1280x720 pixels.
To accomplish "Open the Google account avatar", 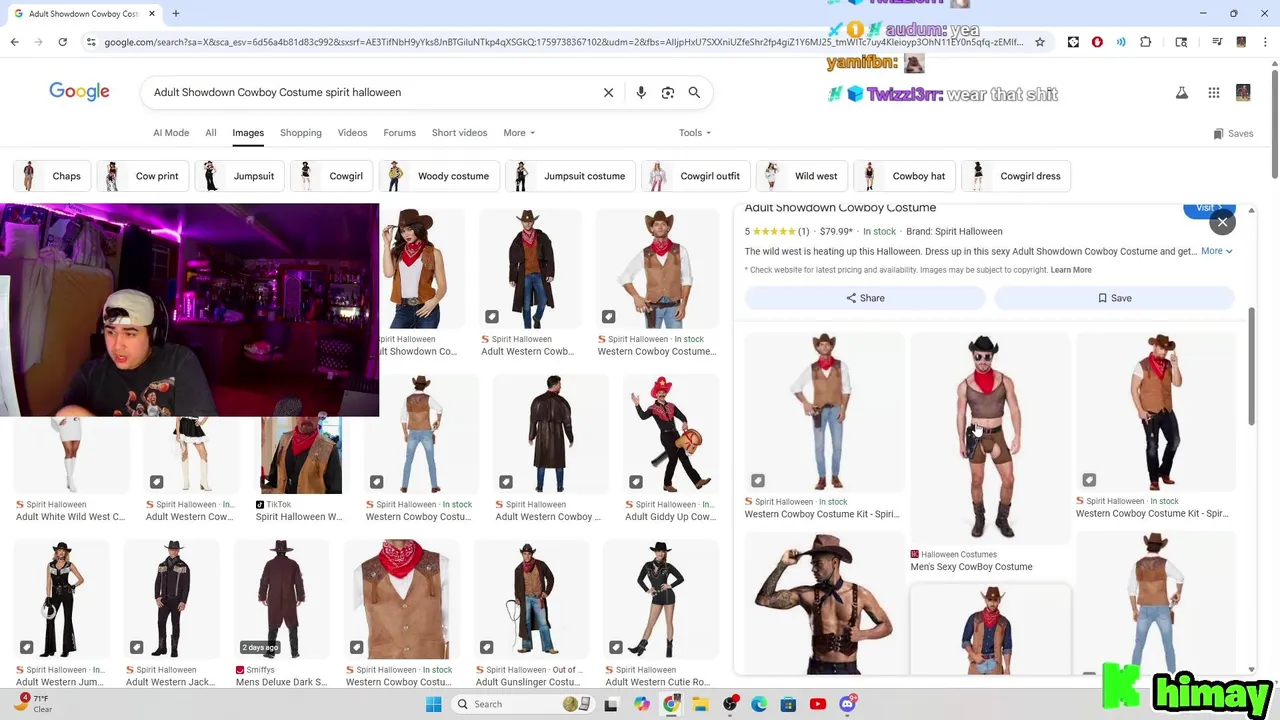I will pyautogui.click(x=1243, y=92).
